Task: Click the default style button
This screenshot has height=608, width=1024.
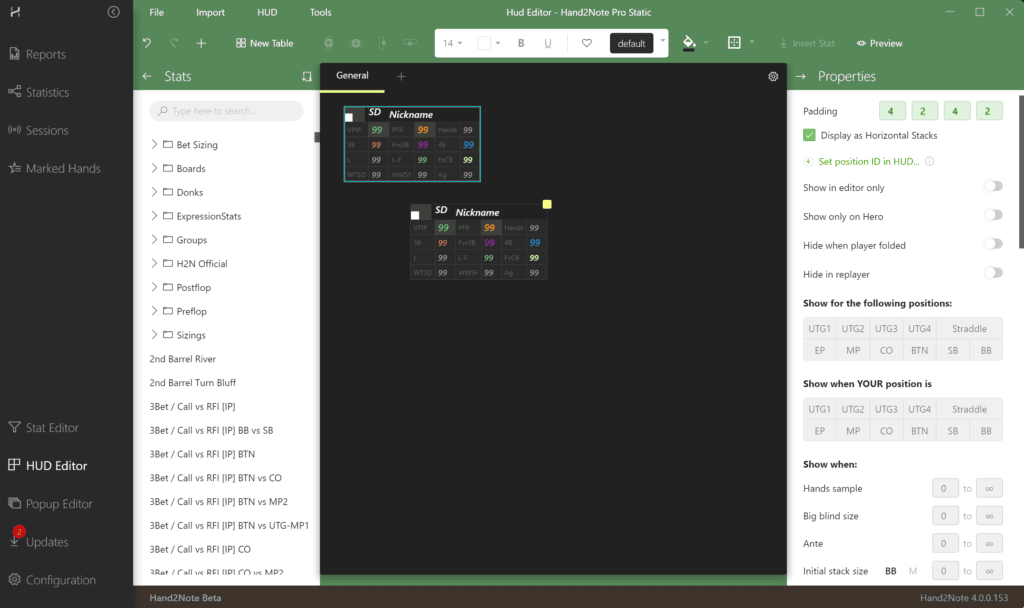Action: [632, 43]
